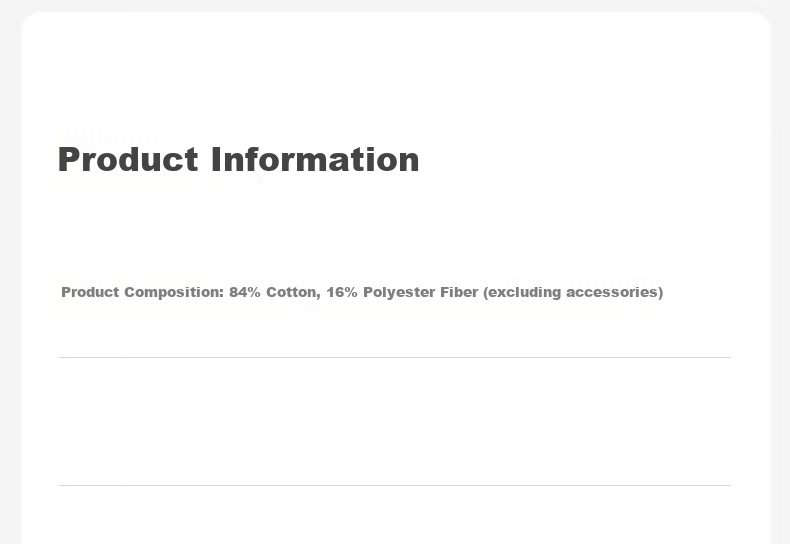Image resolution: width=790 pixels, height=544 pixels.
Task: Click the Product Information heading
Action: pyautogui.click(x=238, y=159)
